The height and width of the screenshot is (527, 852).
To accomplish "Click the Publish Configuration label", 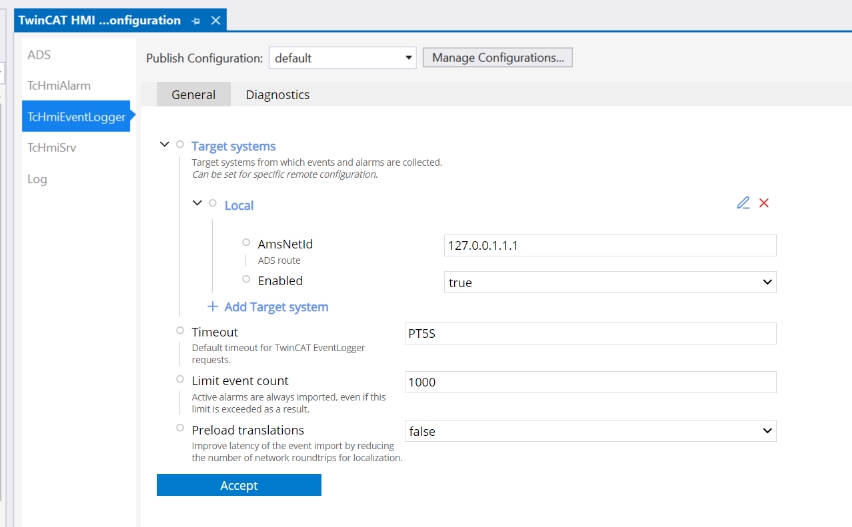I will (x=204, y=58).
